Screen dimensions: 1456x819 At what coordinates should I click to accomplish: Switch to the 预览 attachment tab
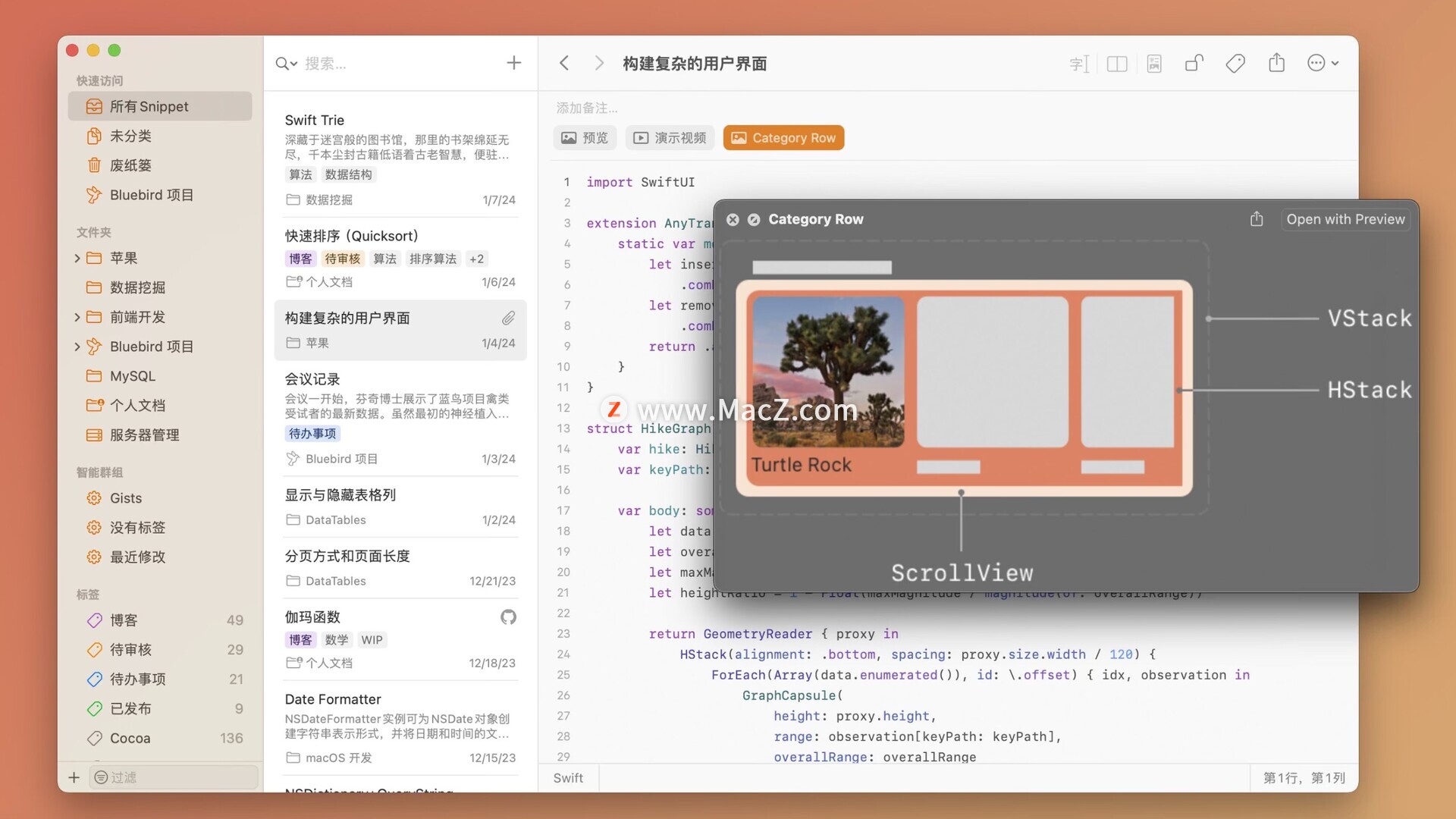585,138
